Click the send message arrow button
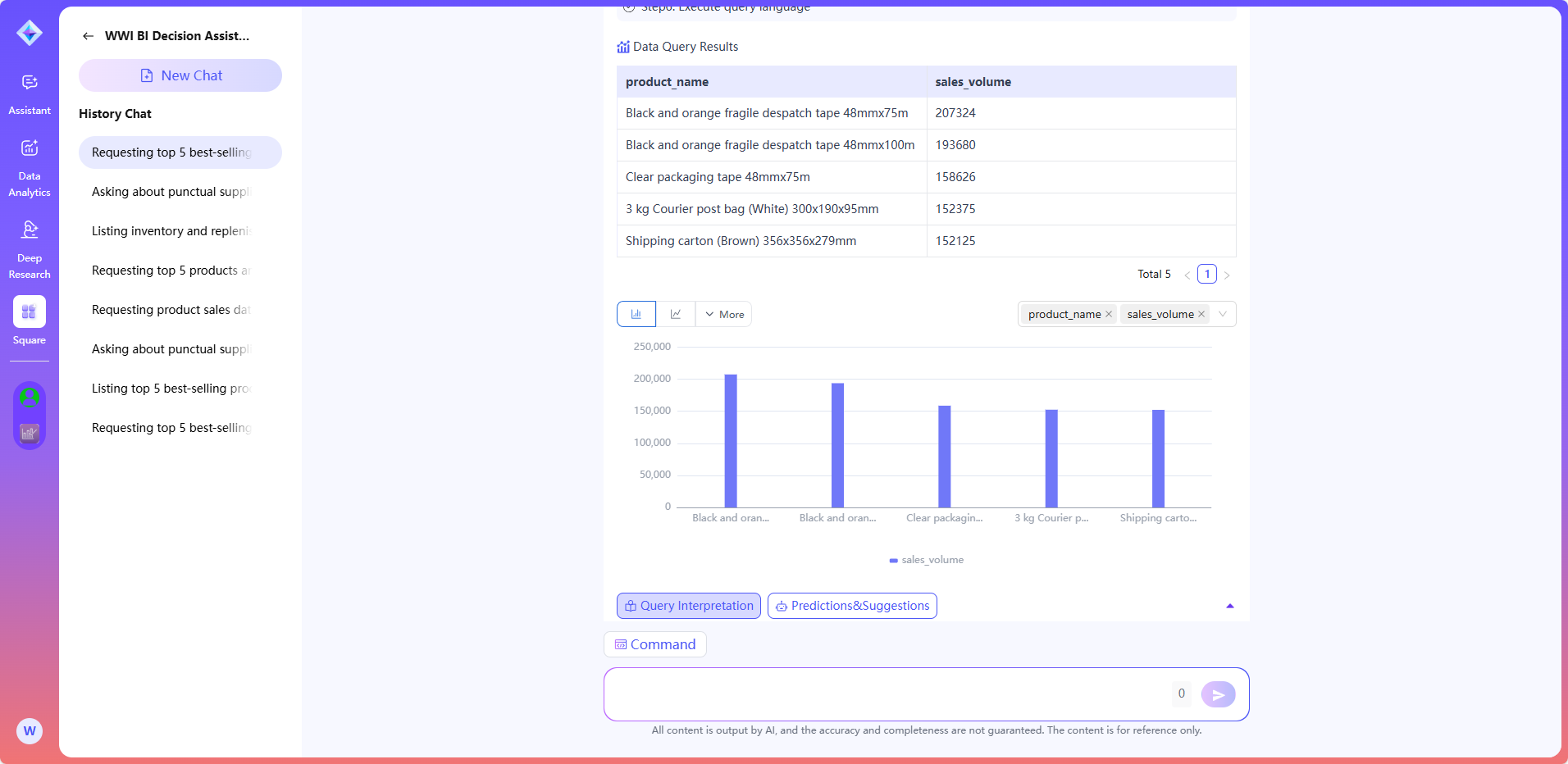This screenshot has width=1568, height=764. (x=1218, y=694)
